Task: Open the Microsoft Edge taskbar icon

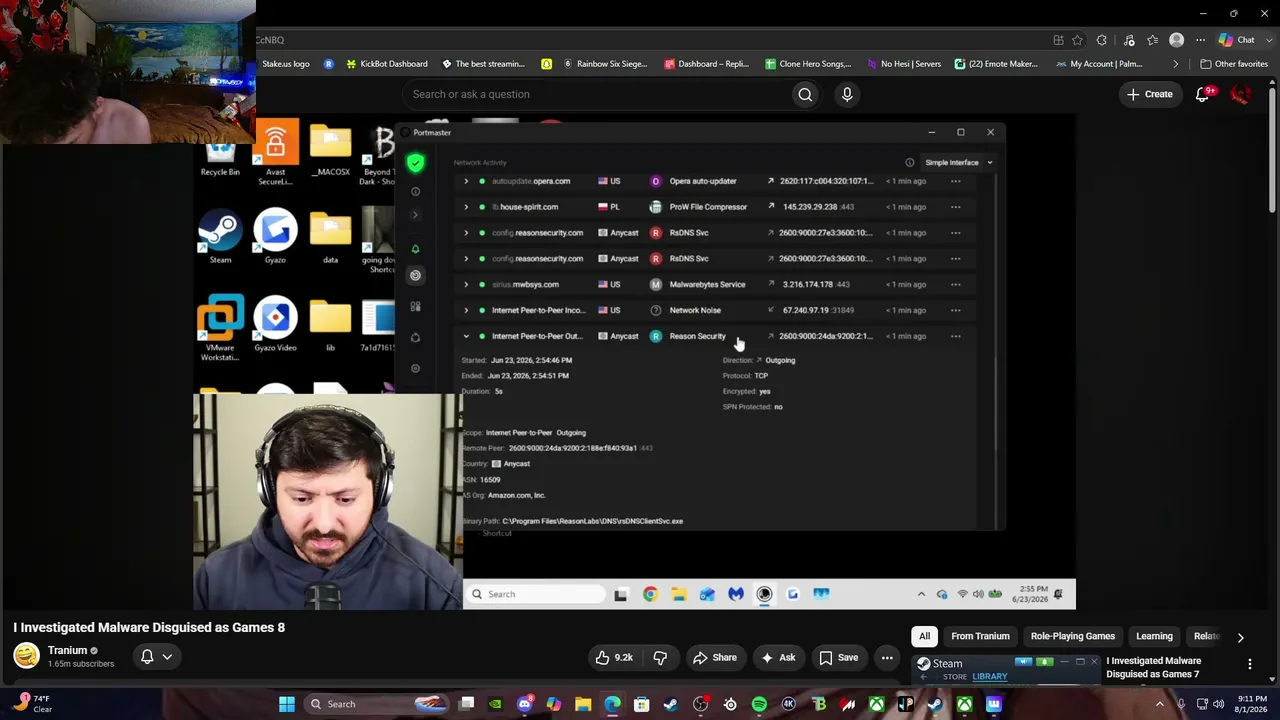Action: pyautogui.click(x=612, y=704)
